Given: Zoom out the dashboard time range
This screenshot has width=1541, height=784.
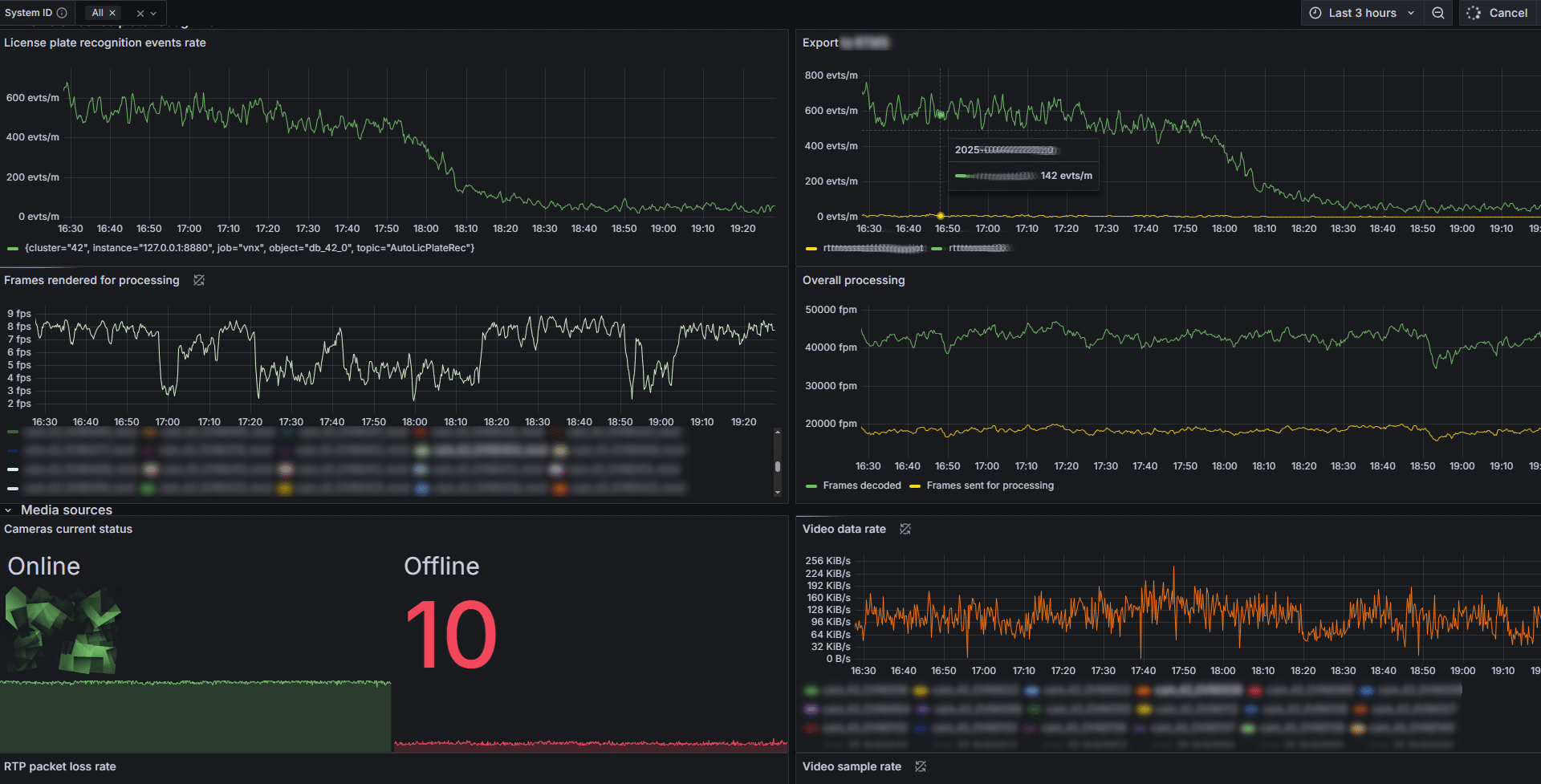Looking at the screenshot, I should point(1438,13).
